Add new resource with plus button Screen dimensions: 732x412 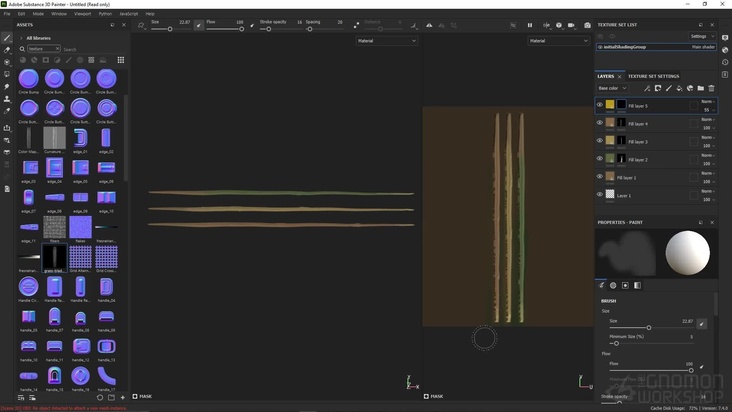123,398
